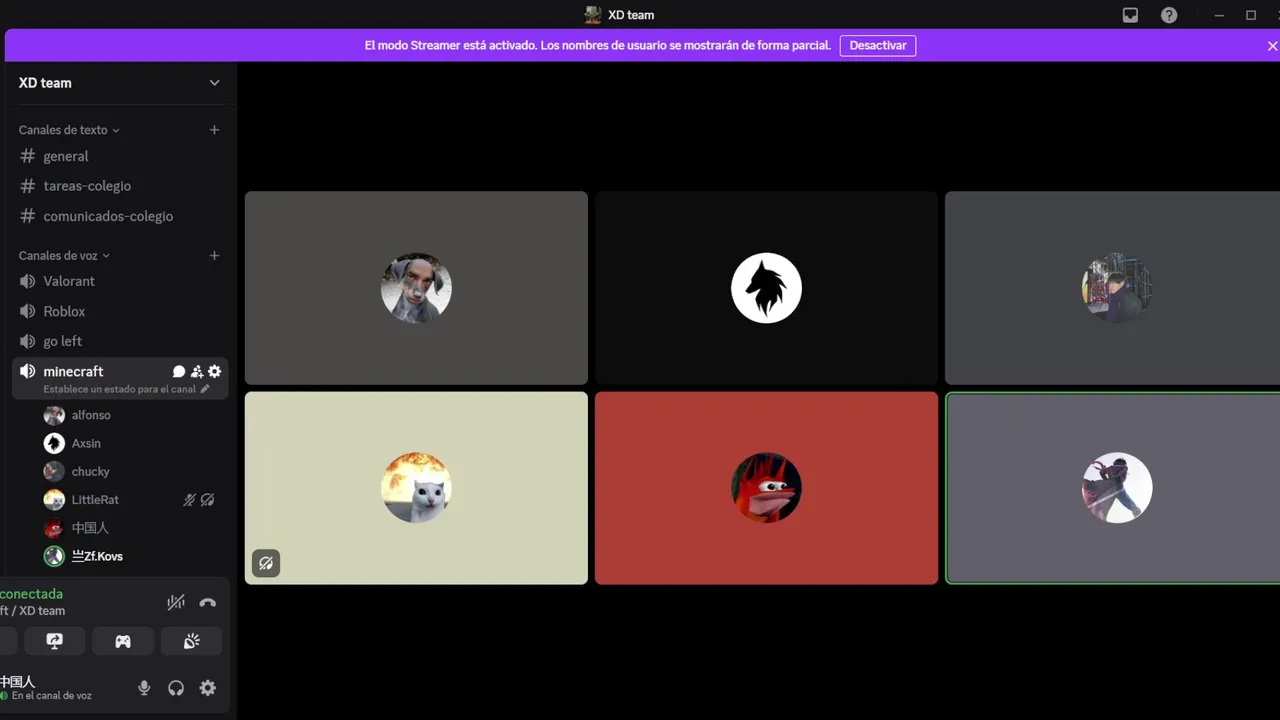Select alfonso's video tile with cat-face avatar

[x=416, y=288]
